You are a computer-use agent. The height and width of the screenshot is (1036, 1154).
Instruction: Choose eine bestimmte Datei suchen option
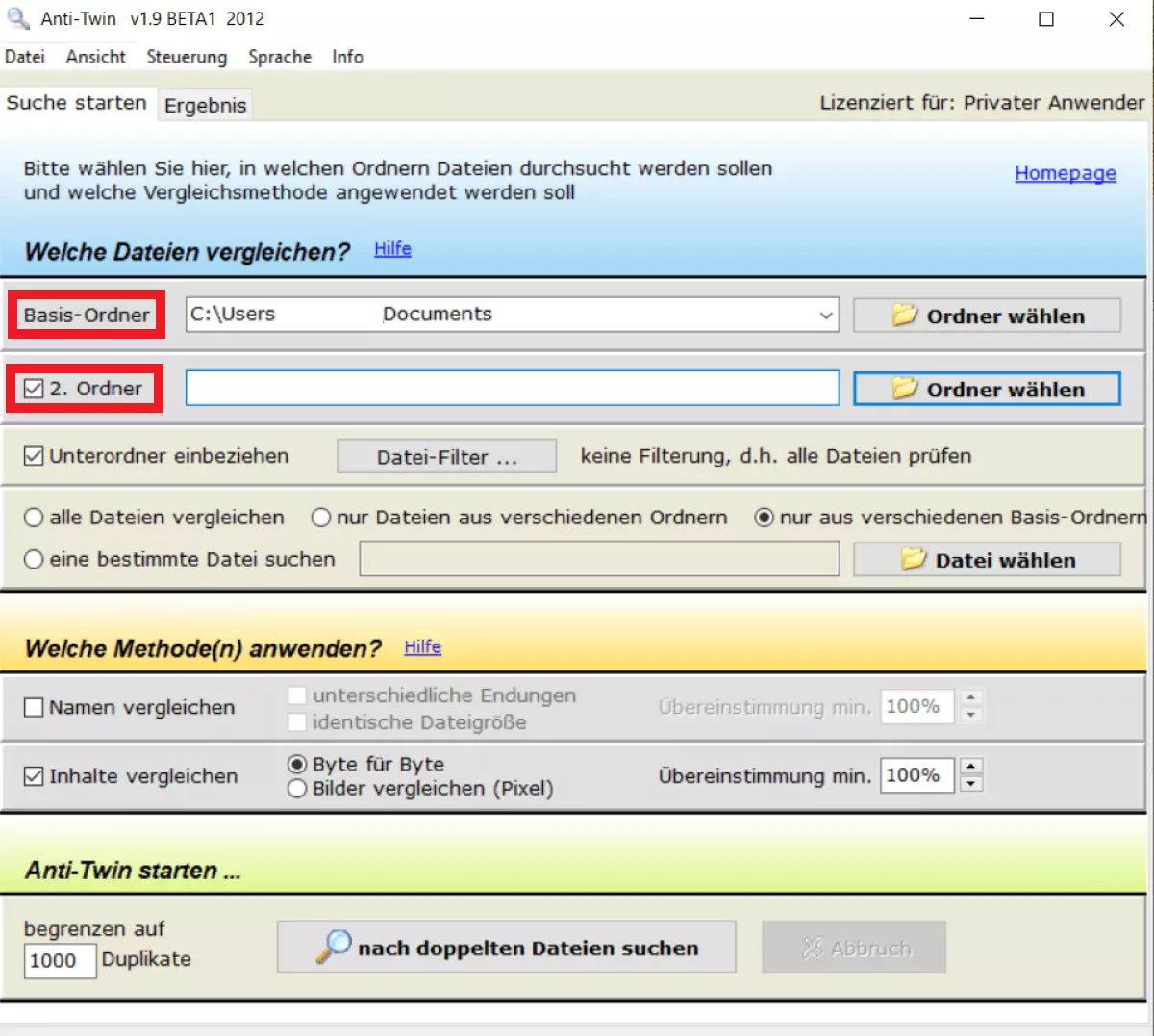click(x=34, y=559)
